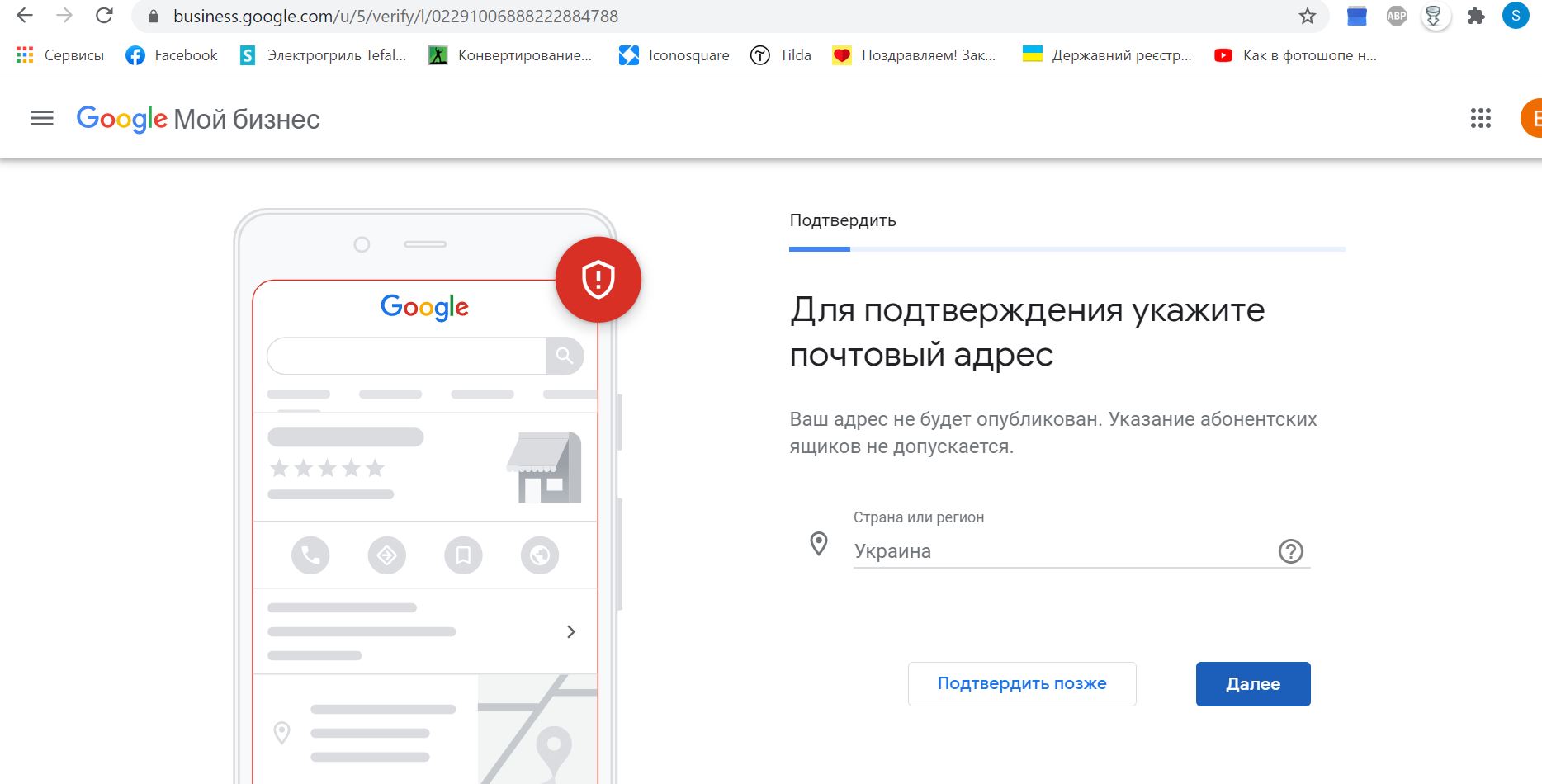This screenshot has width=1542, height=784.
Task: Open the Конвертирование bookmark
Action: [x=510, y=55]
